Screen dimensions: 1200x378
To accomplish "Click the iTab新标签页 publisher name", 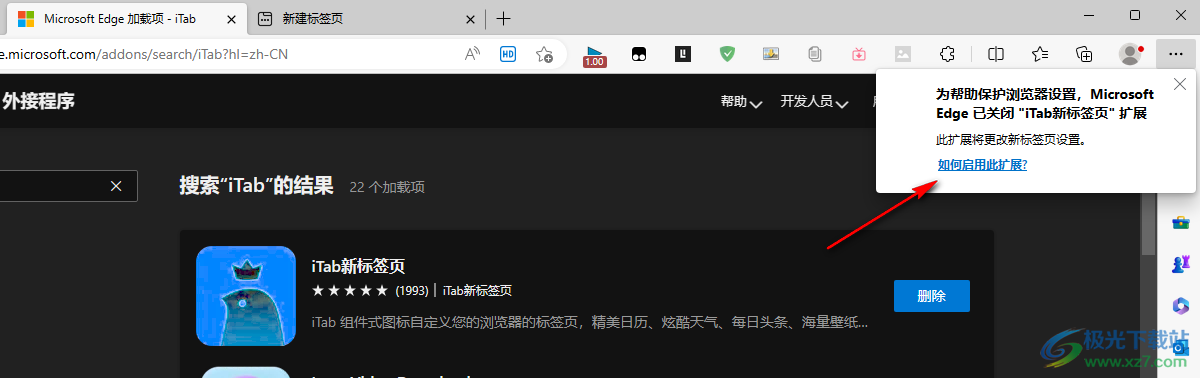I will 477,291.
